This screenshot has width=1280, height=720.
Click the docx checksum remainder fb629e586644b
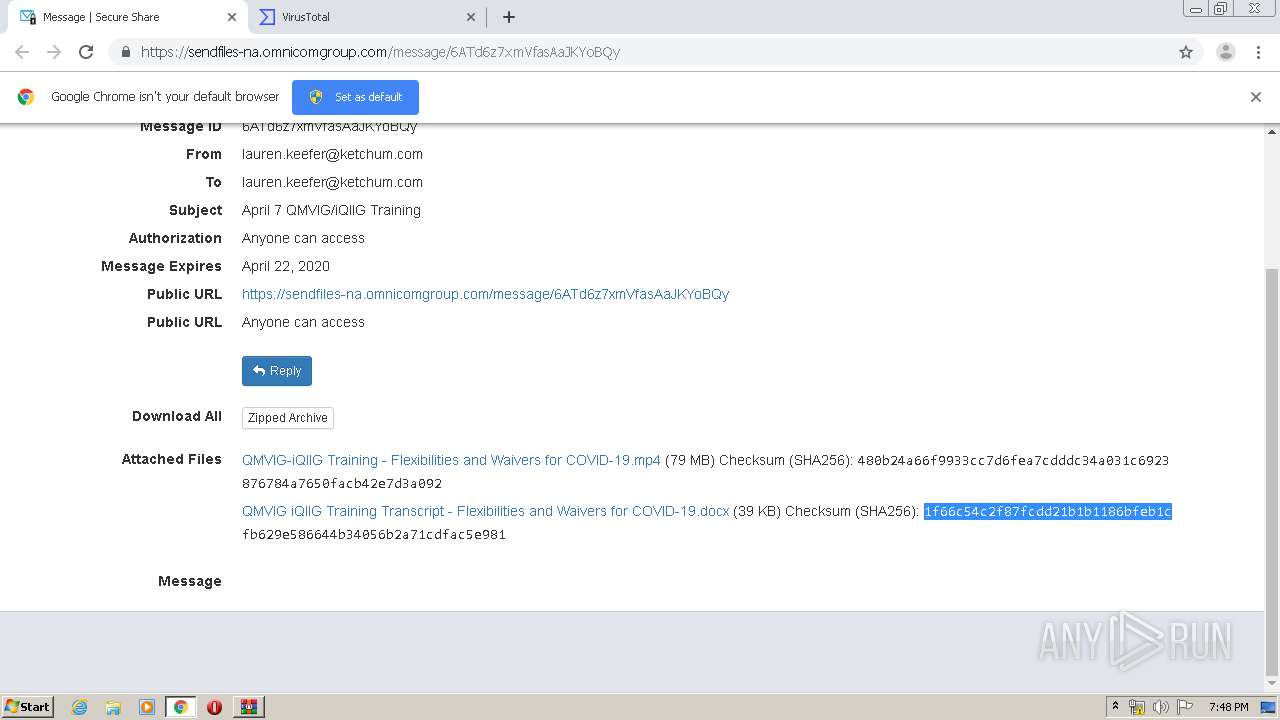pos(374,535)
